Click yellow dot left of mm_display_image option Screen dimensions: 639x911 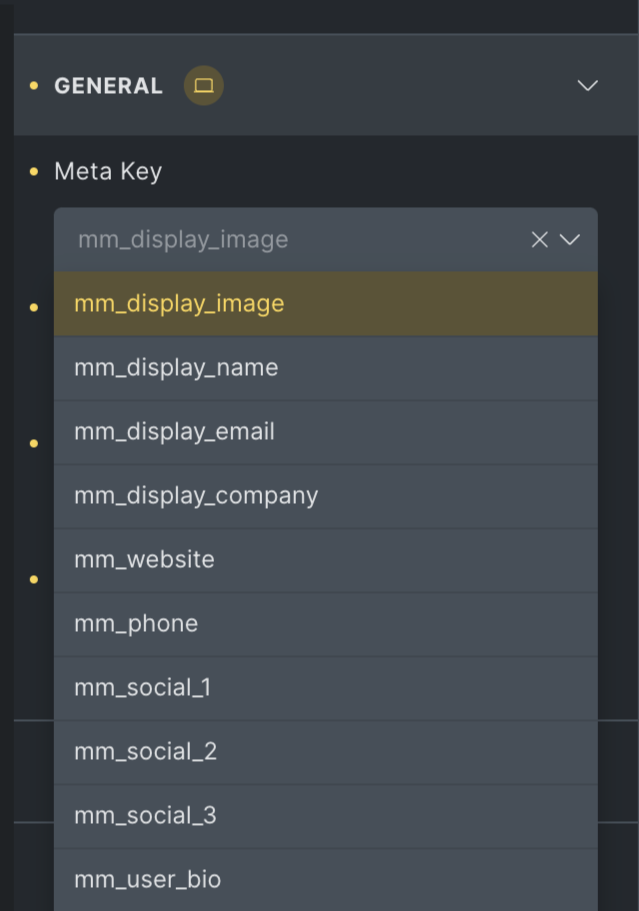pos(34,307)
